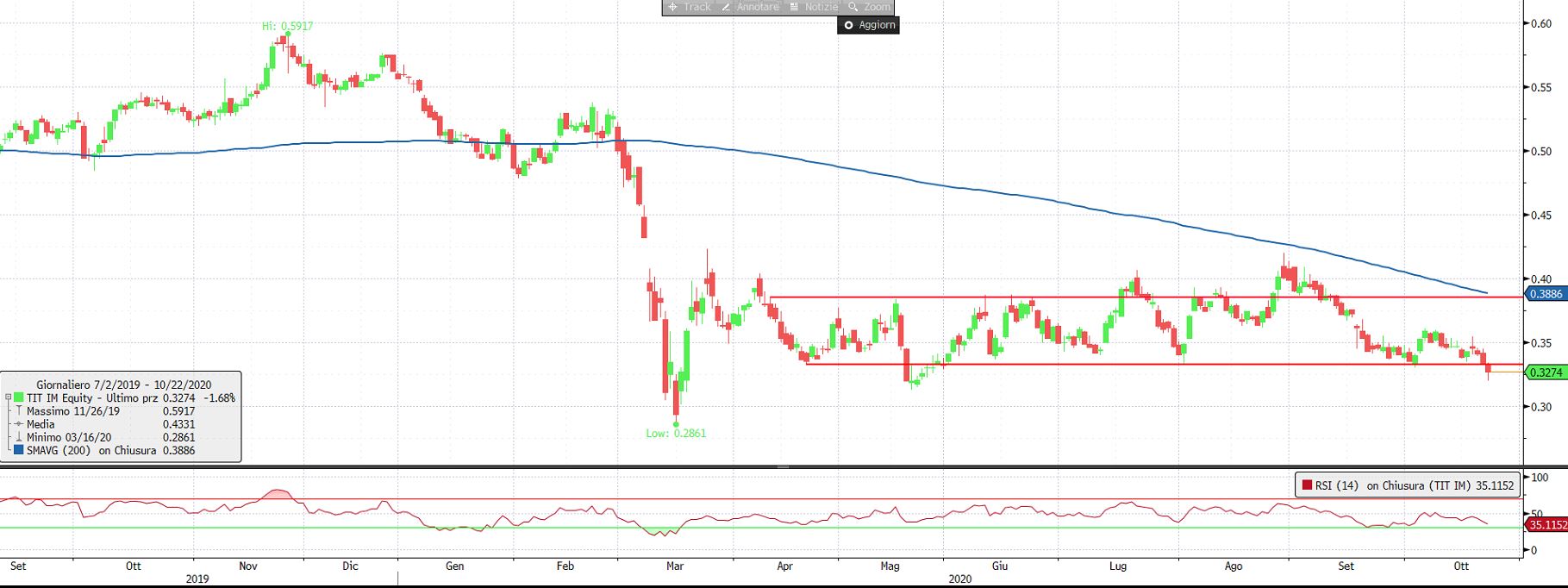Screen dimensions: 1568x588
Task: Collapse the TIT IM Equity legend tree
Action: (8, 398)
